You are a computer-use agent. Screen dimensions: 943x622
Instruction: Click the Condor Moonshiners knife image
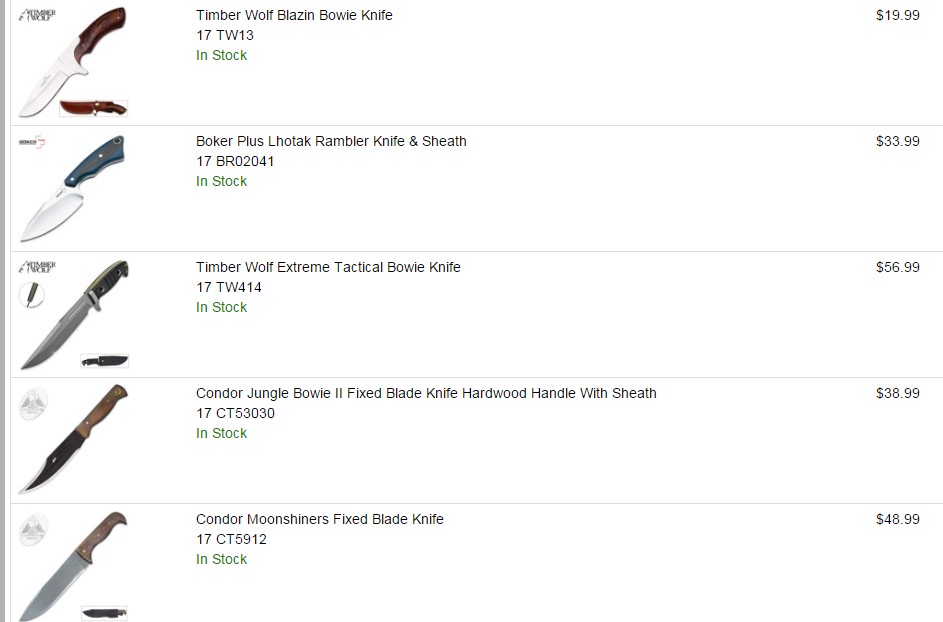pyautogui.click(x=73, y=566)
